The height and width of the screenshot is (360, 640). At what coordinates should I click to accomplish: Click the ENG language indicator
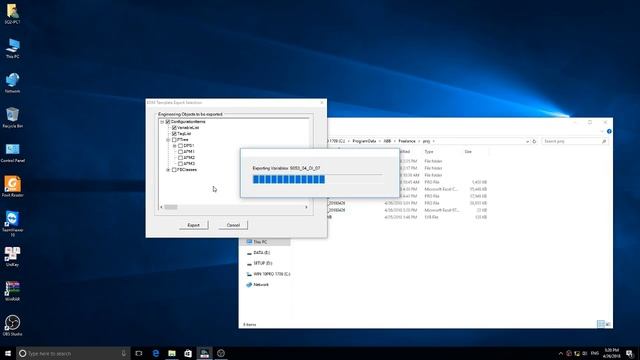tap(595, 353)
